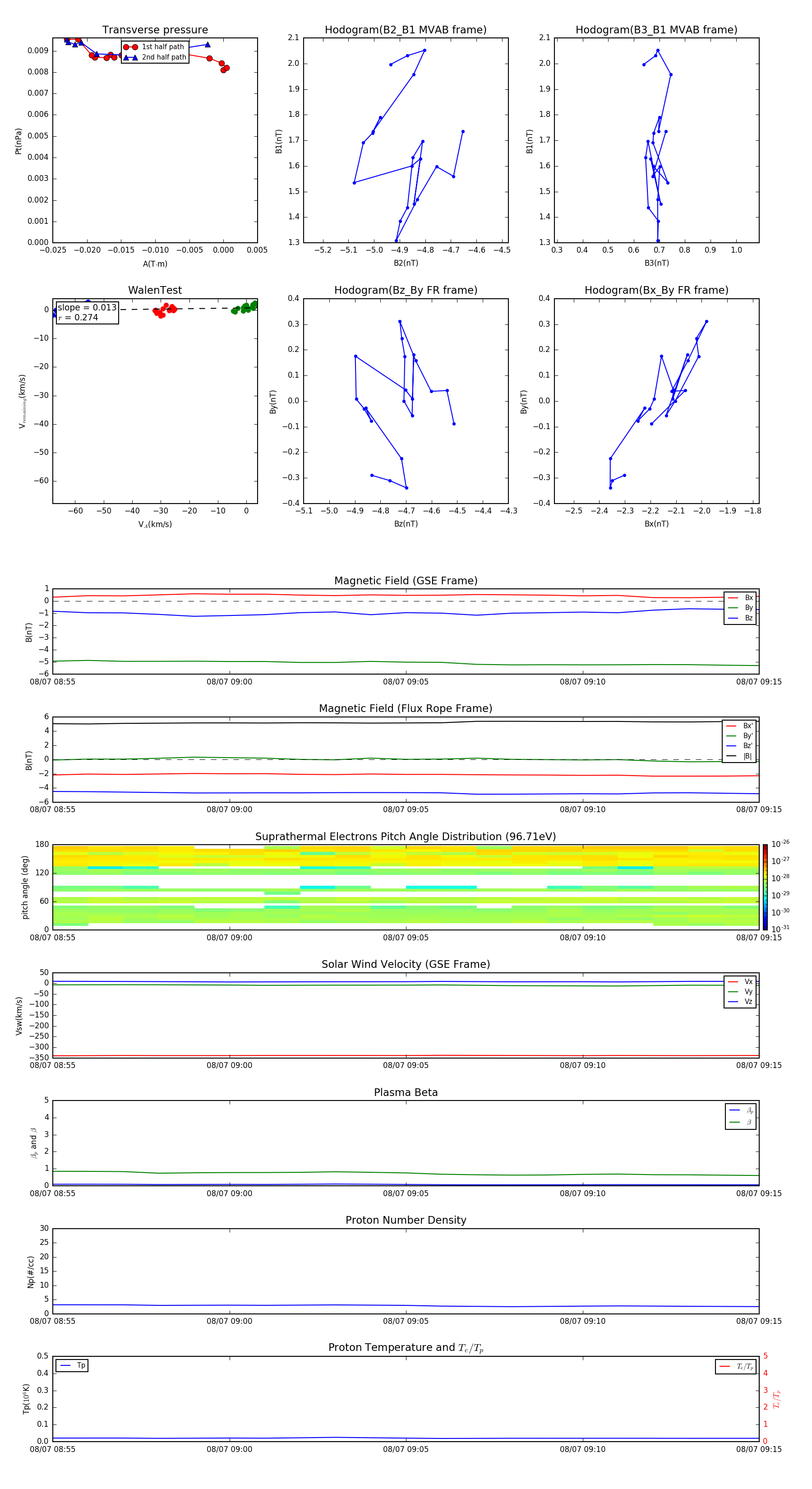Click the 'Bx' entry in GSE legend
812x1489 pixels.
[740, 598]
